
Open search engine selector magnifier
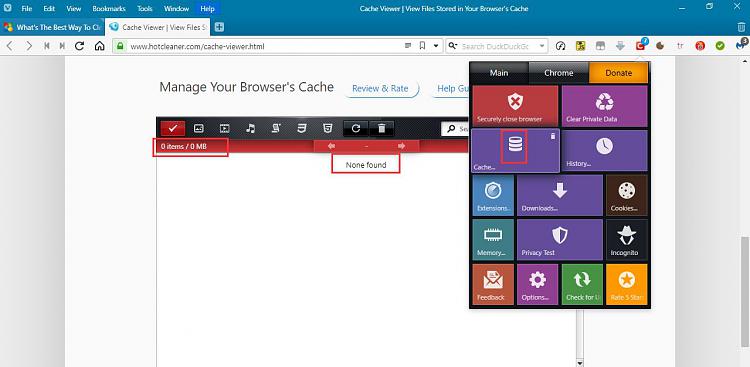(452, 46)
